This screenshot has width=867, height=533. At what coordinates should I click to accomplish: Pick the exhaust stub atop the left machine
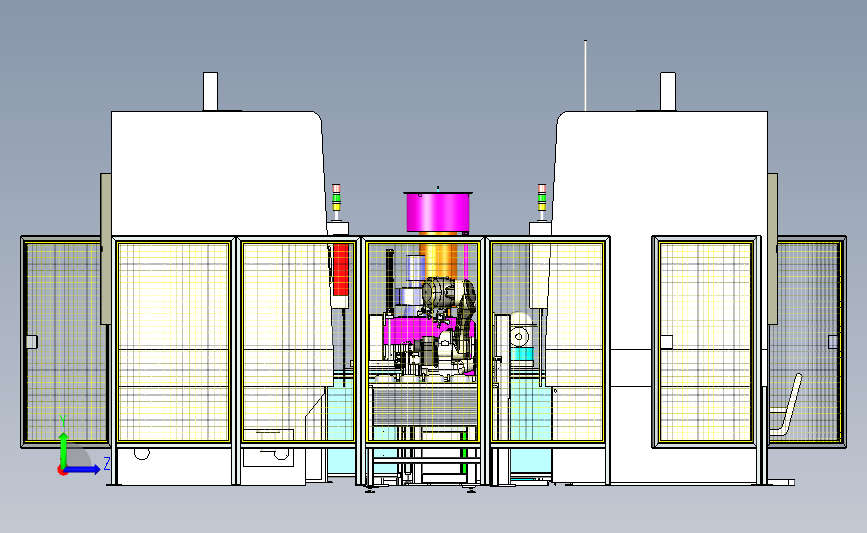[210, 91]
